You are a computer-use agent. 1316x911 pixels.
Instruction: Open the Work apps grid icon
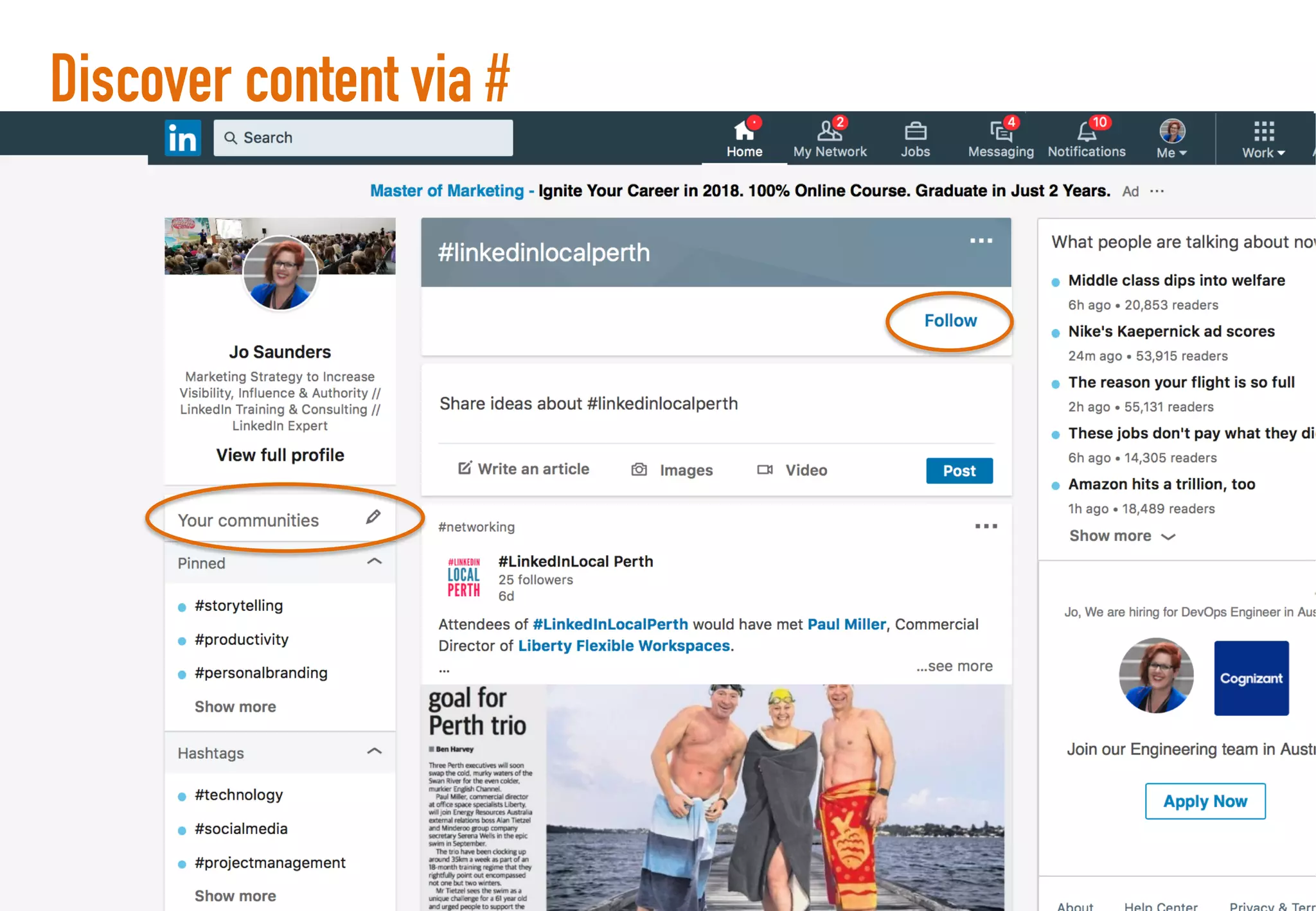[1263, 131]
